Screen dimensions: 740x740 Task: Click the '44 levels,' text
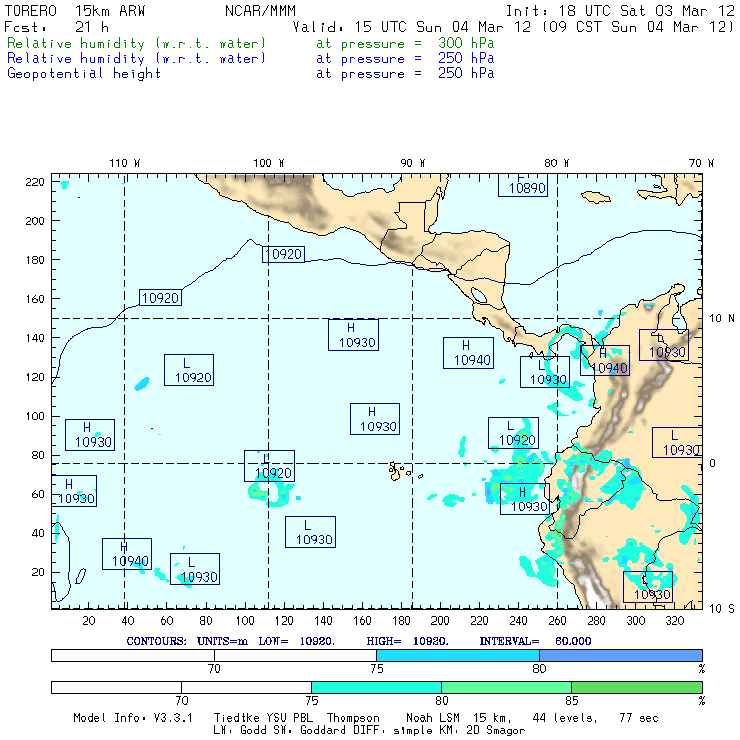click(x=565, y=718)
